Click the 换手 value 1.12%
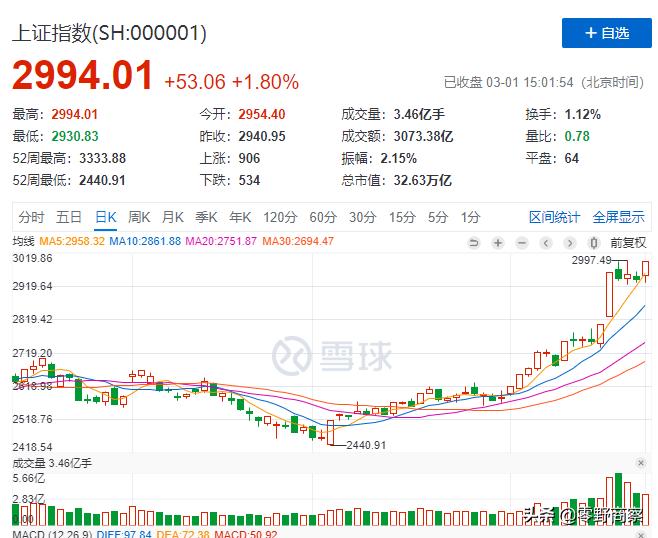The height and width of the screenshot is (538, 658). click(582, 114)
